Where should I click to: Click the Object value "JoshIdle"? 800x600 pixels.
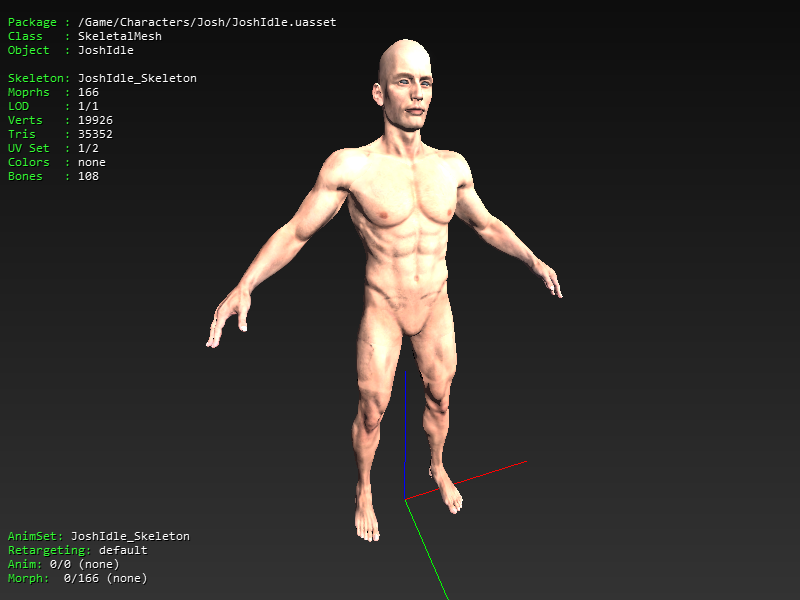pyautogui.click(x=106, y=50)
